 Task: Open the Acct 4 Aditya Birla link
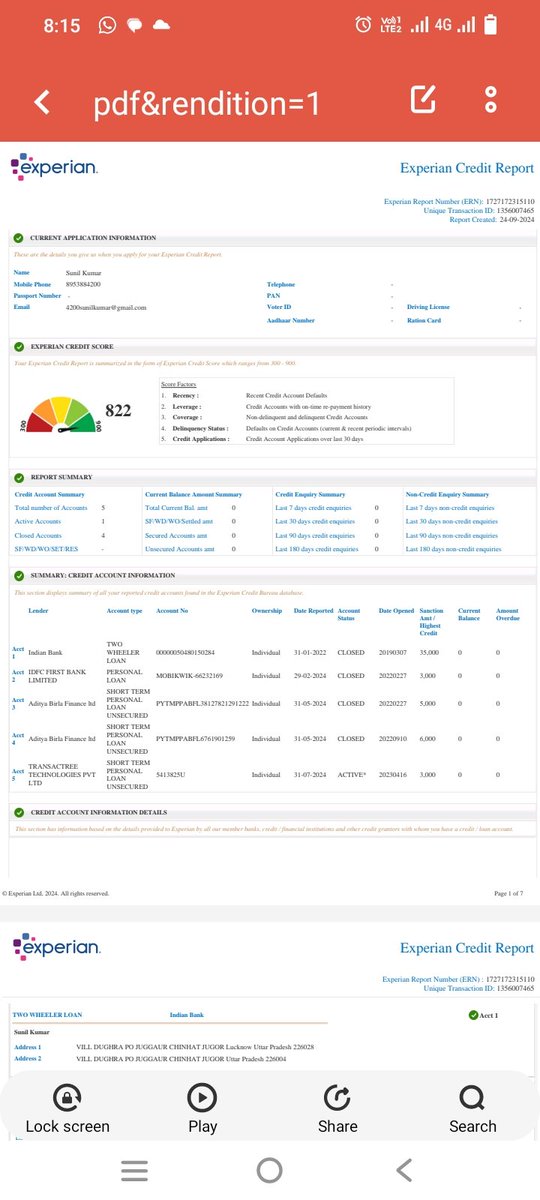pyautogui.click(x=18, y=739)
